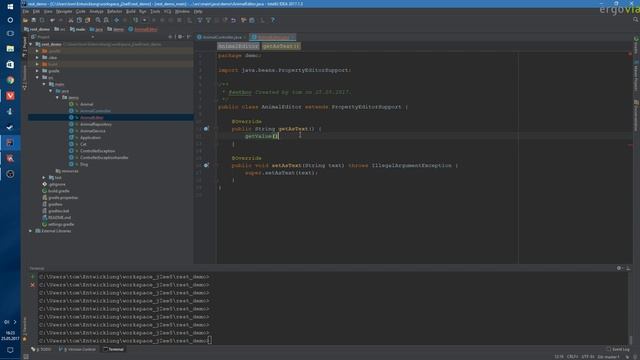Click the getAsText() breadcrumb
Screen dimensions: 640x360
point(281,46)
